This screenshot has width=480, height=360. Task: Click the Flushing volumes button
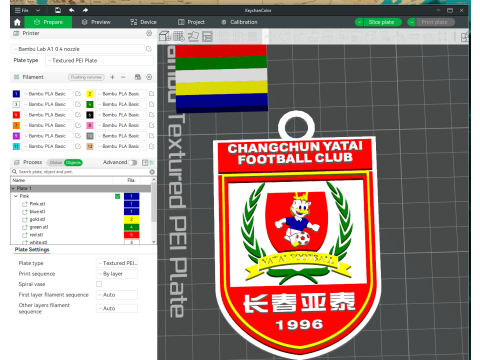click(x=86, y=77)
